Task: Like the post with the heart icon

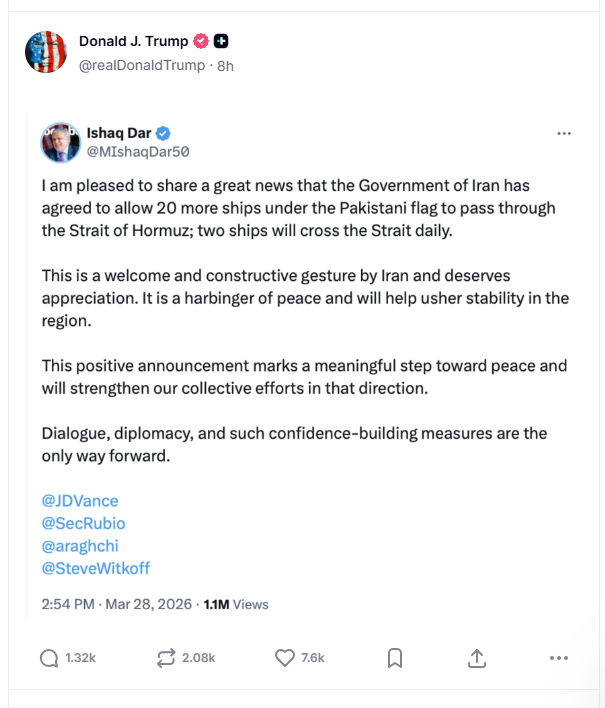Action: [285, 657]
